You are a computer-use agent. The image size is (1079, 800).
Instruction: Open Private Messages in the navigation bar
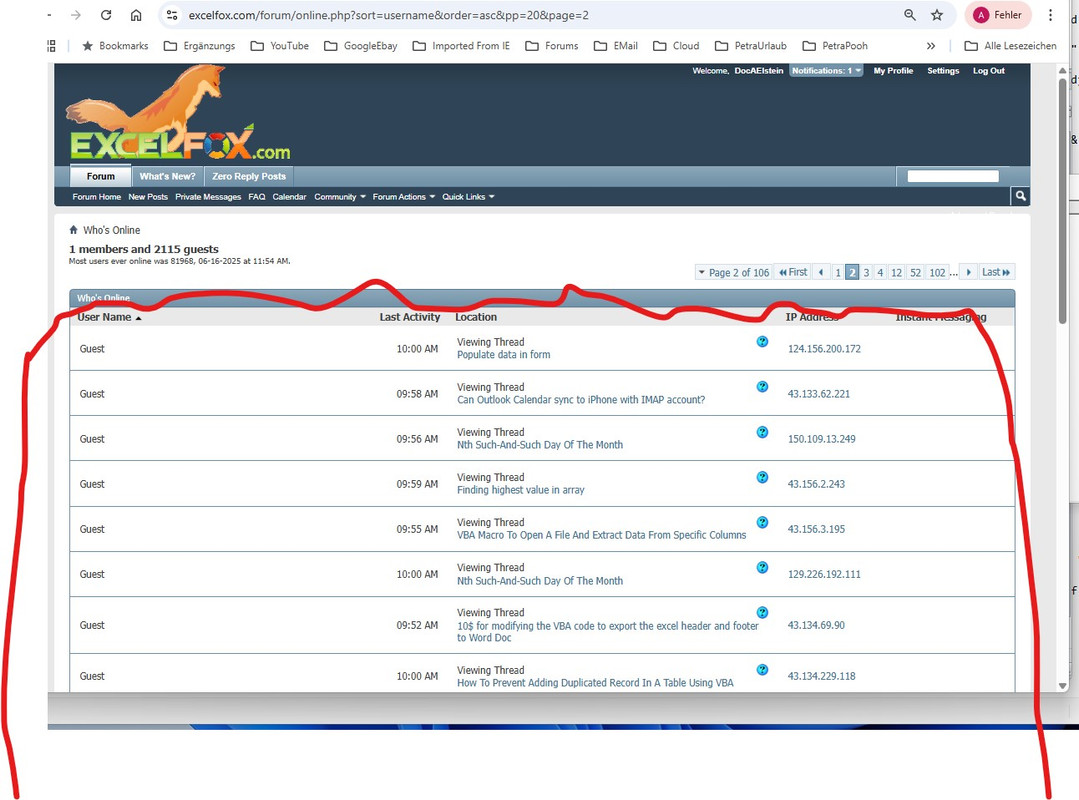pos(208,197)
